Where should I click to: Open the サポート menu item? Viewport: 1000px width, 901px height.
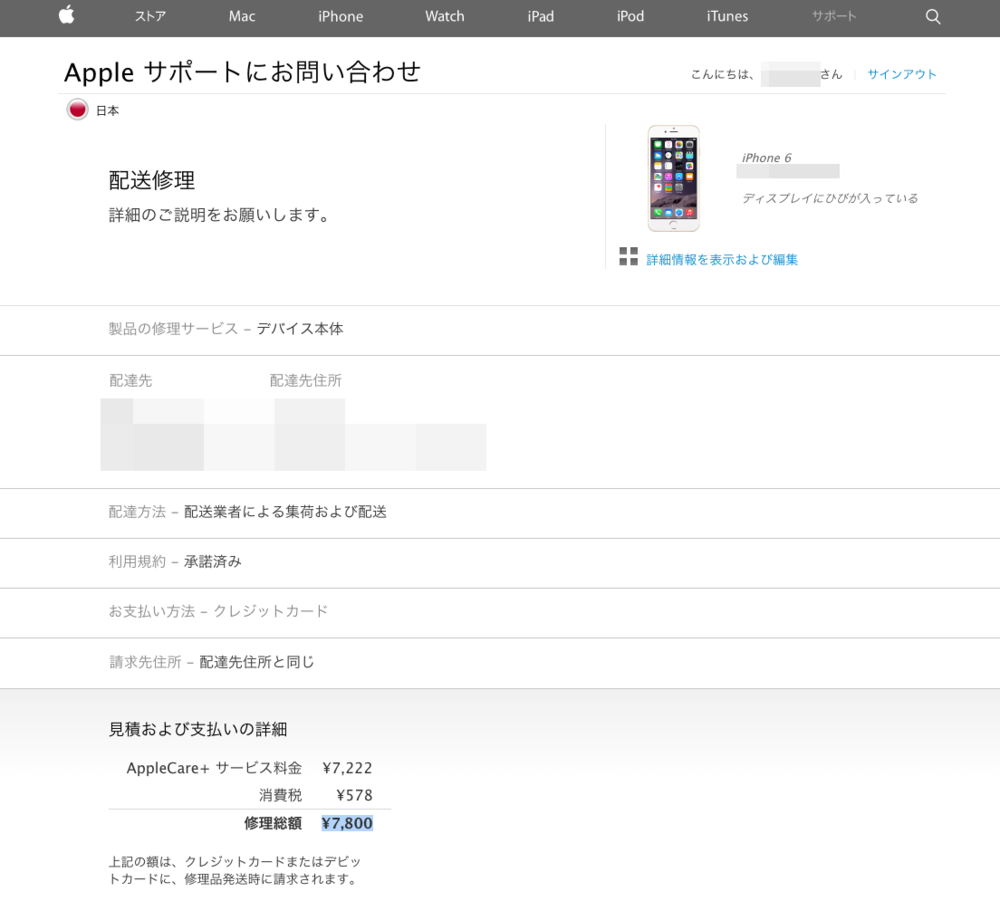(x=834, y=17)
